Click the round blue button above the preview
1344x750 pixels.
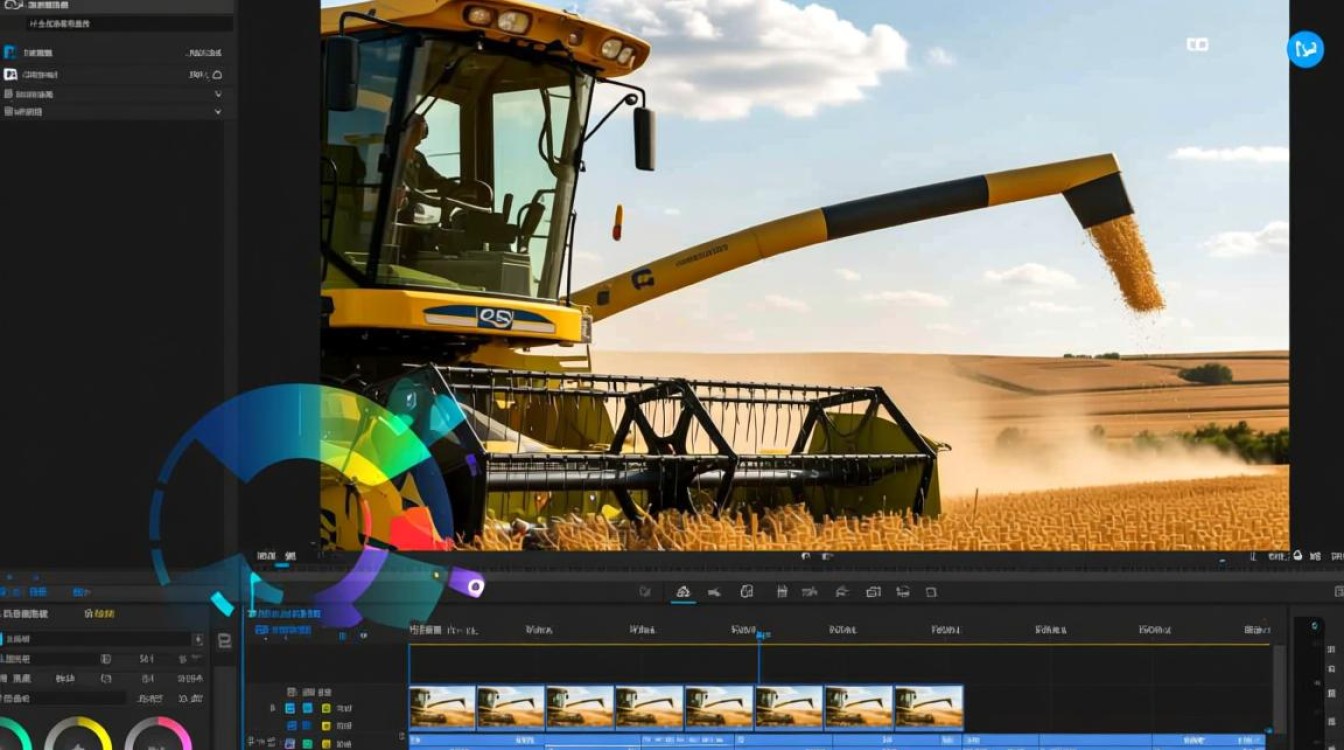pyautogui.click(x=1305, y=49)
